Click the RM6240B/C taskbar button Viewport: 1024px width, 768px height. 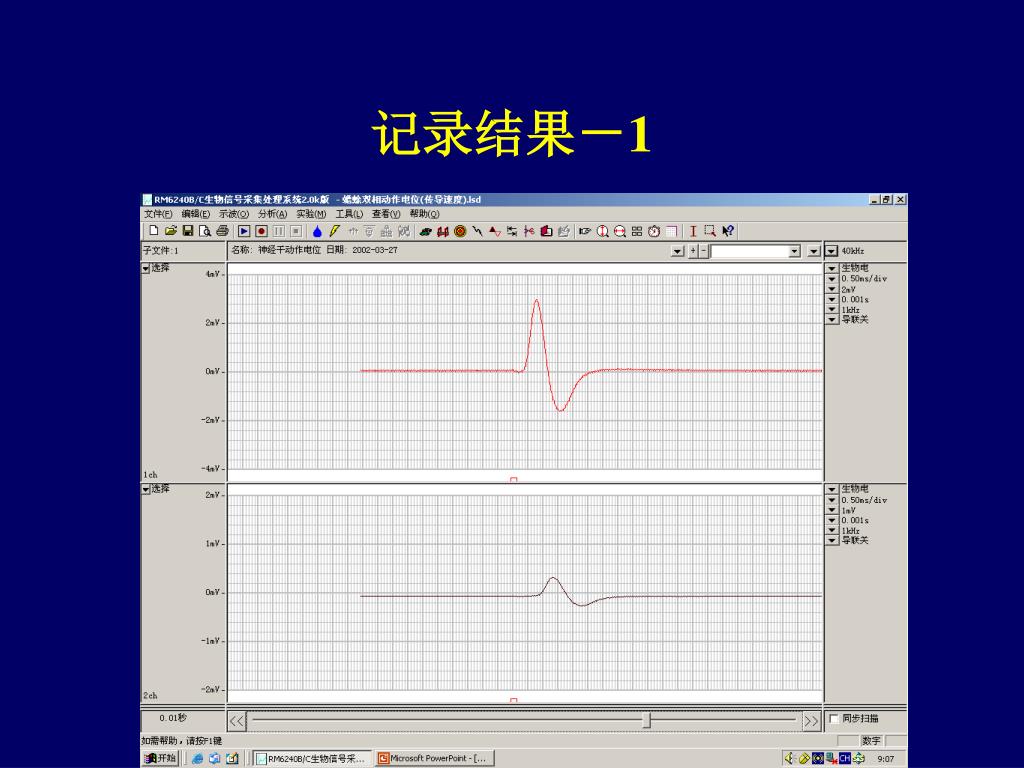pos(312,758)
